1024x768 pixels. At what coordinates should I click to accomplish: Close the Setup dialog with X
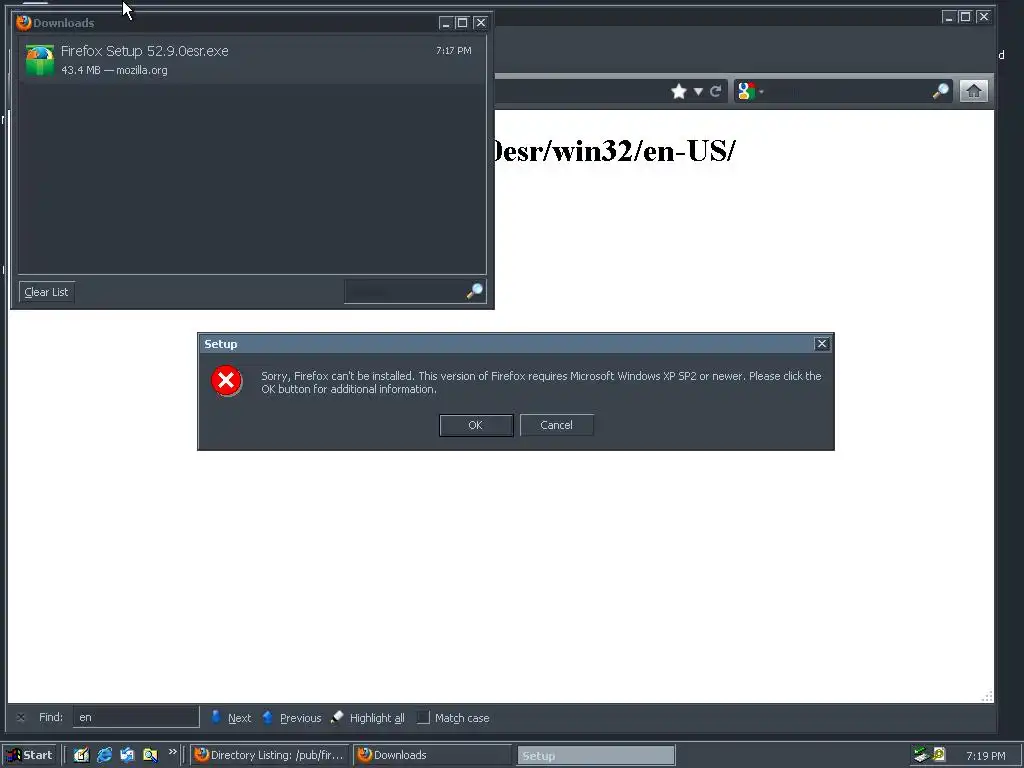[822, 344]
